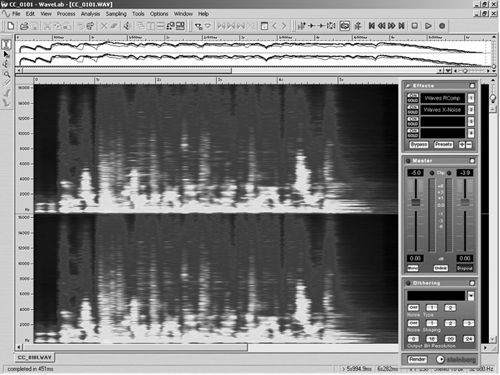
Task: Click the Record transport button
Action: [442, 26]
